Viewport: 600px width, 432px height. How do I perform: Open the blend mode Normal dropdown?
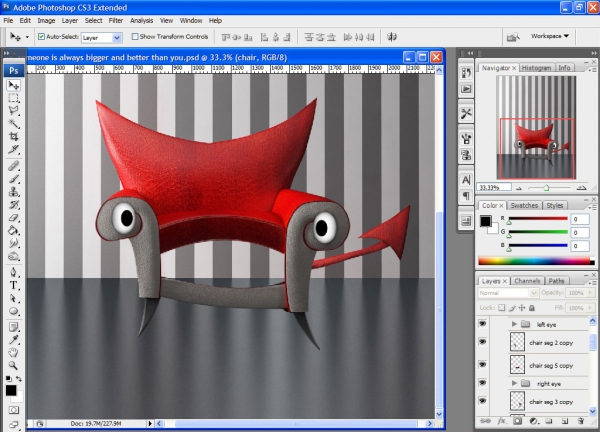click(x=508, y=293)
